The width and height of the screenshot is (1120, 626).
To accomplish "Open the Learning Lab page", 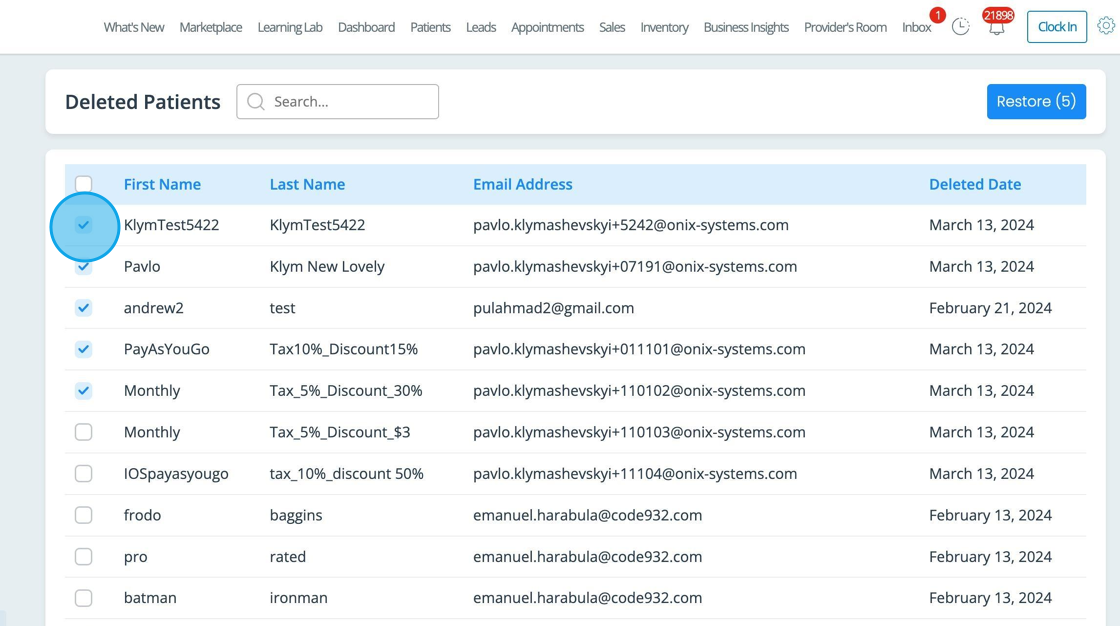I will tap(290, 27).
